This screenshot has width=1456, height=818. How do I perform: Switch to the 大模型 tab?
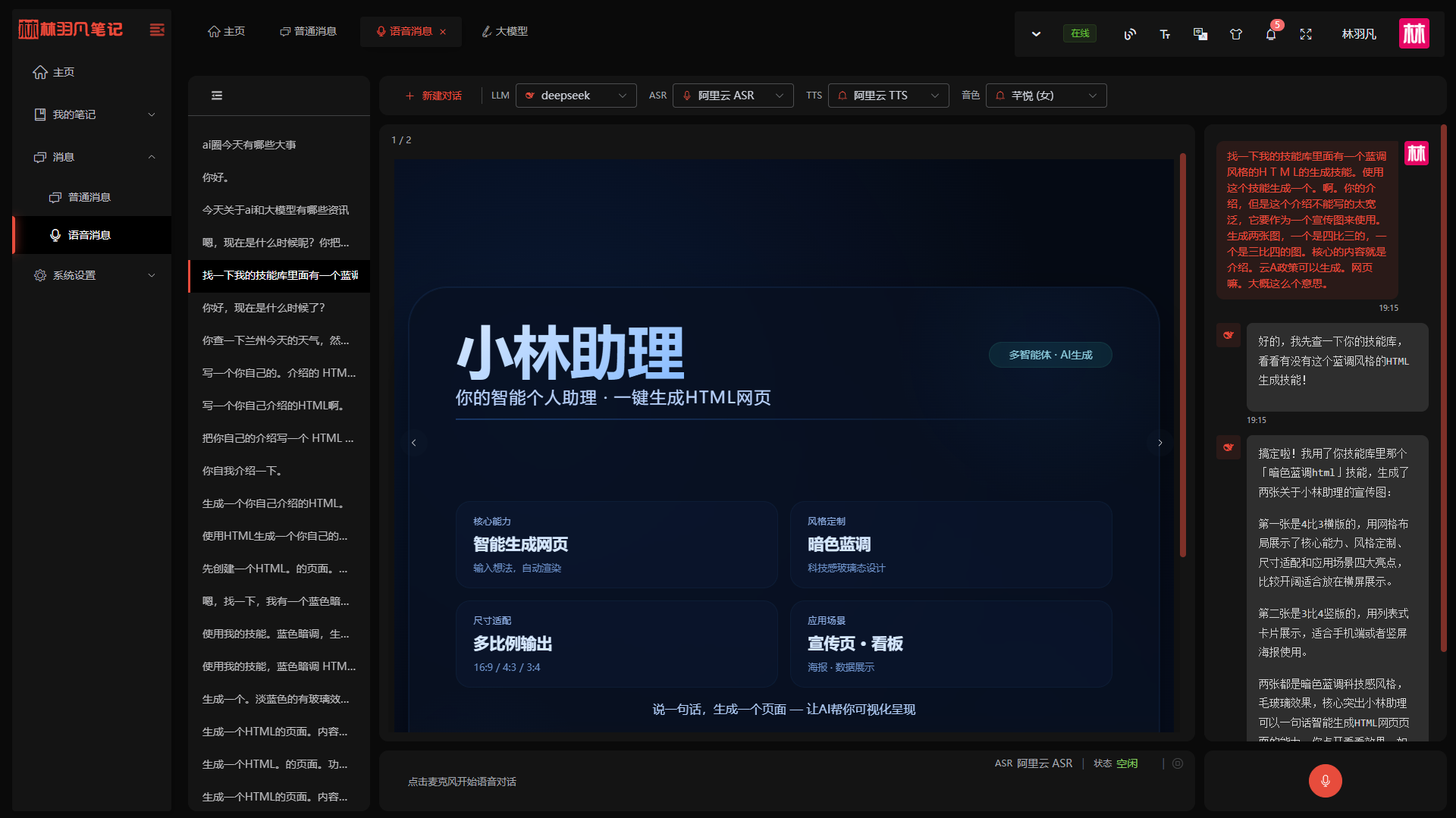click(504, 31)
